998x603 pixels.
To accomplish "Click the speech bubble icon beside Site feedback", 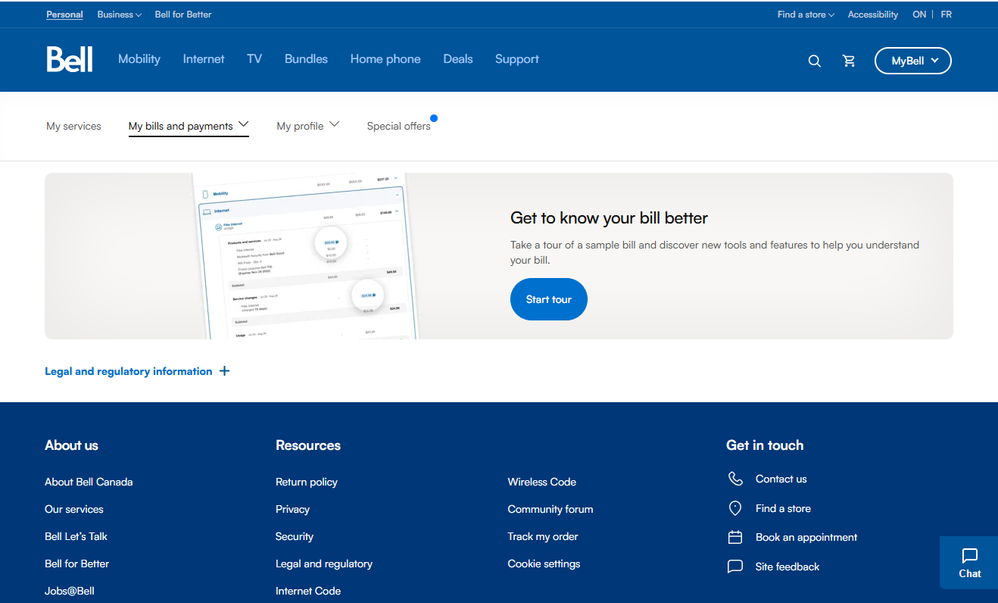I will (735, 566).
